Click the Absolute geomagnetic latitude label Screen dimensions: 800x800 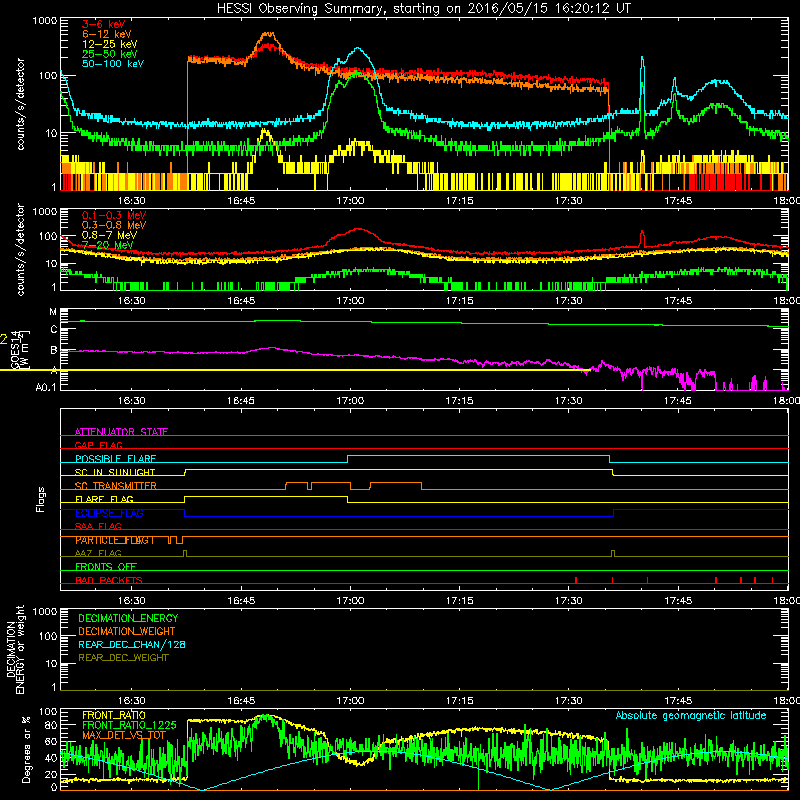click(691, 715)
